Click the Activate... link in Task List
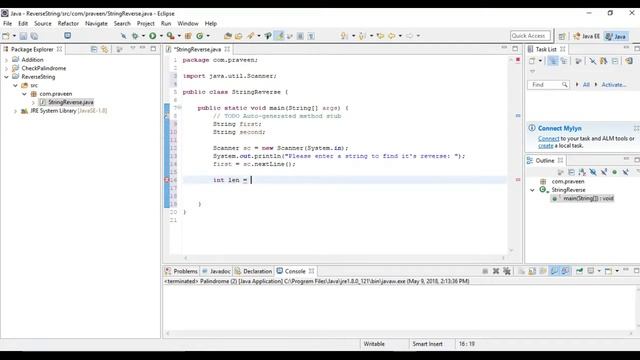Viewport: 640px width, 360px height. click(x=614, y=85)
